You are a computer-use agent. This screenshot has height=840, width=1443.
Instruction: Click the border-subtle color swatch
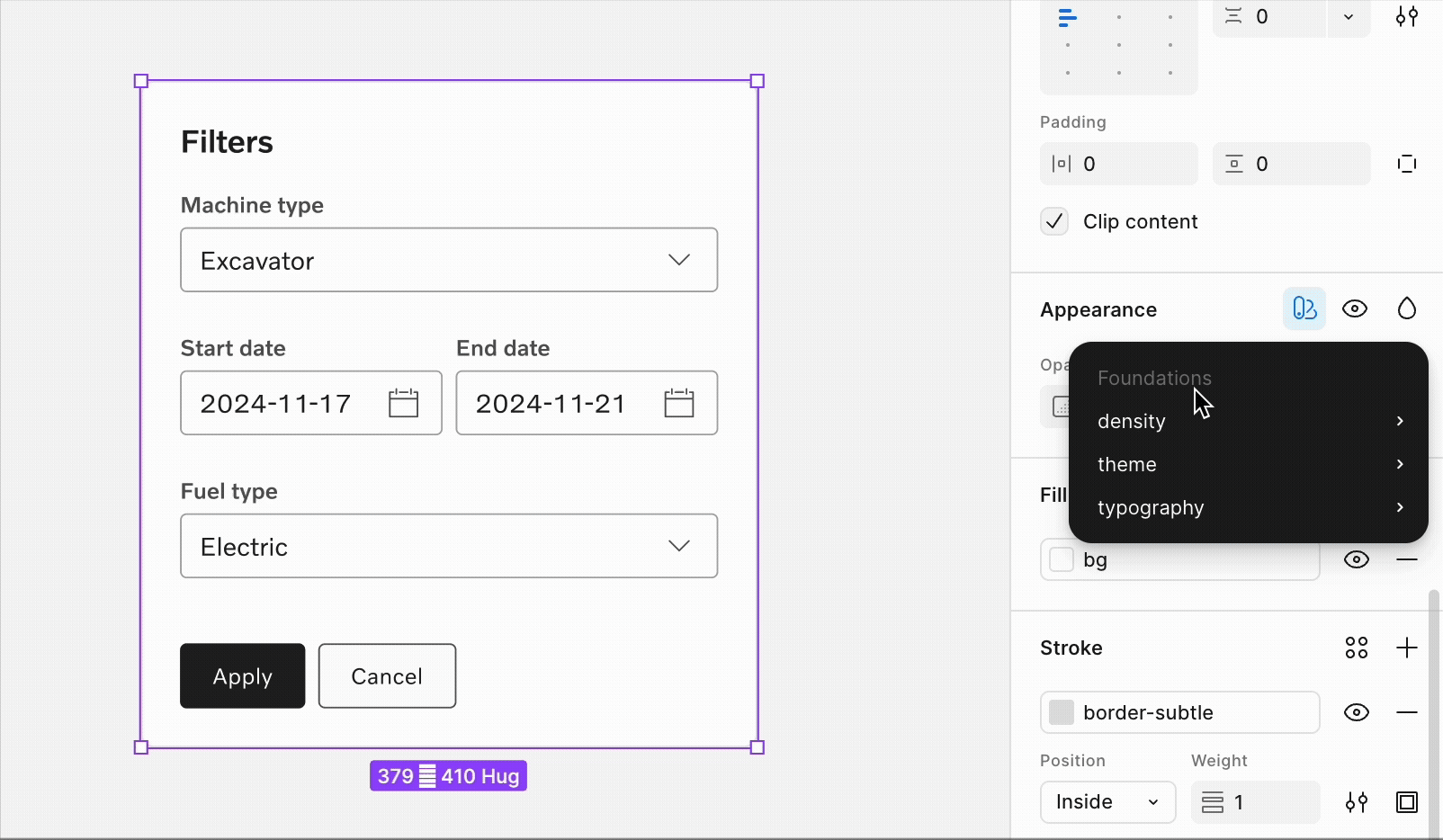coord(1062,712)
